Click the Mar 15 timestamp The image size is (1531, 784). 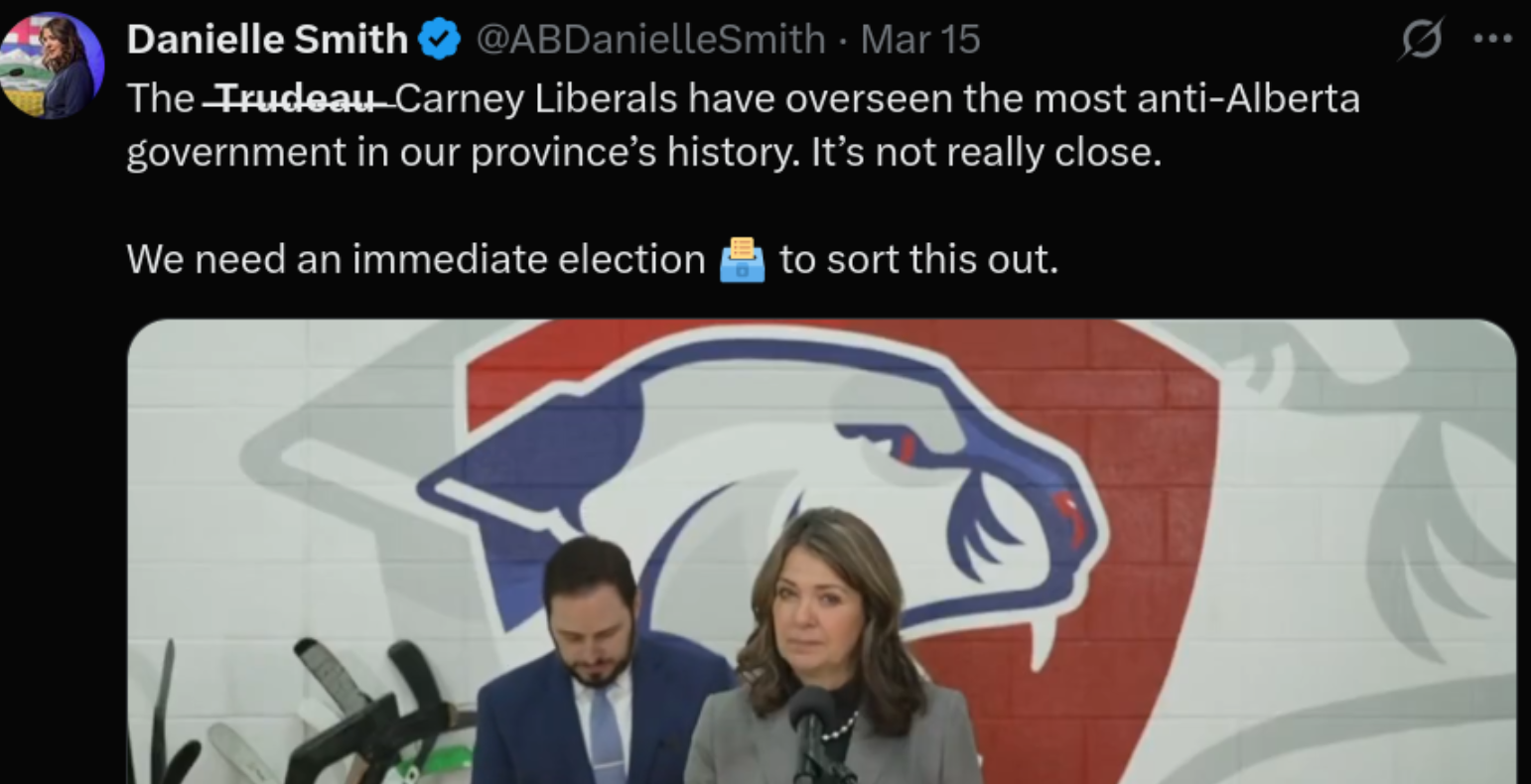click(920, 40)
